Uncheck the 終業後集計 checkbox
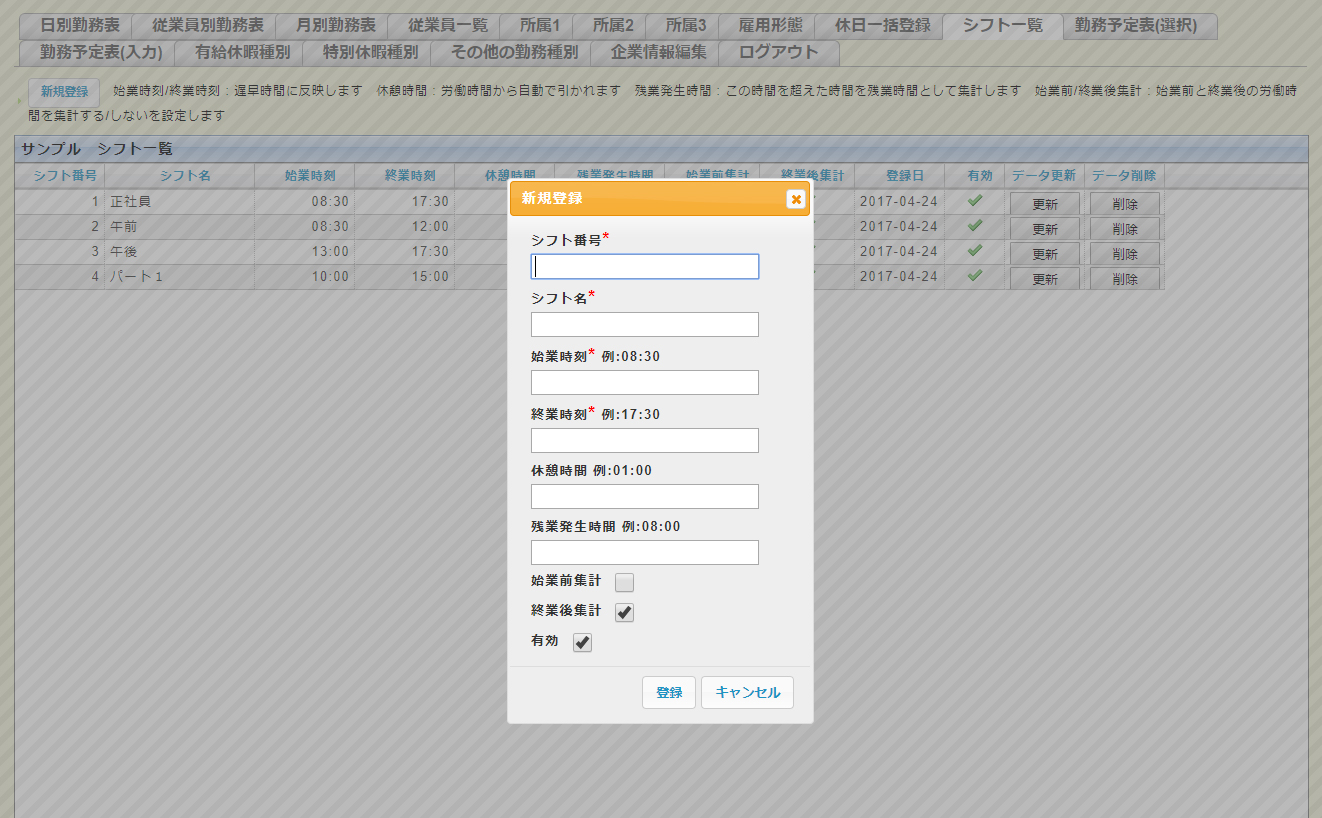The height and width of the screenshot is (818, 1322). [624, 613]
